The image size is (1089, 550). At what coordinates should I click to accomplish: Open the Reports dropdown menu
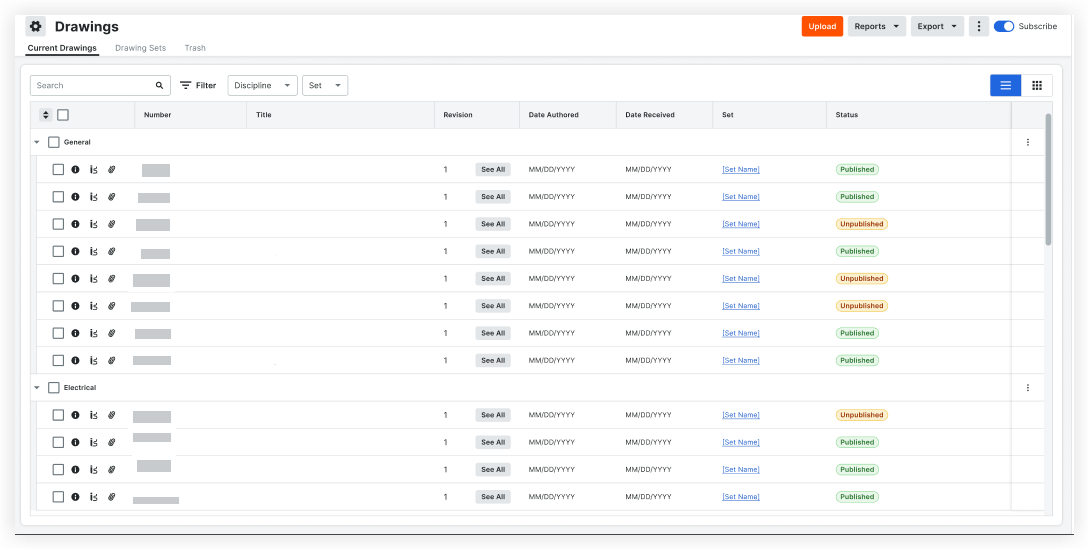[x=876, y=26]
